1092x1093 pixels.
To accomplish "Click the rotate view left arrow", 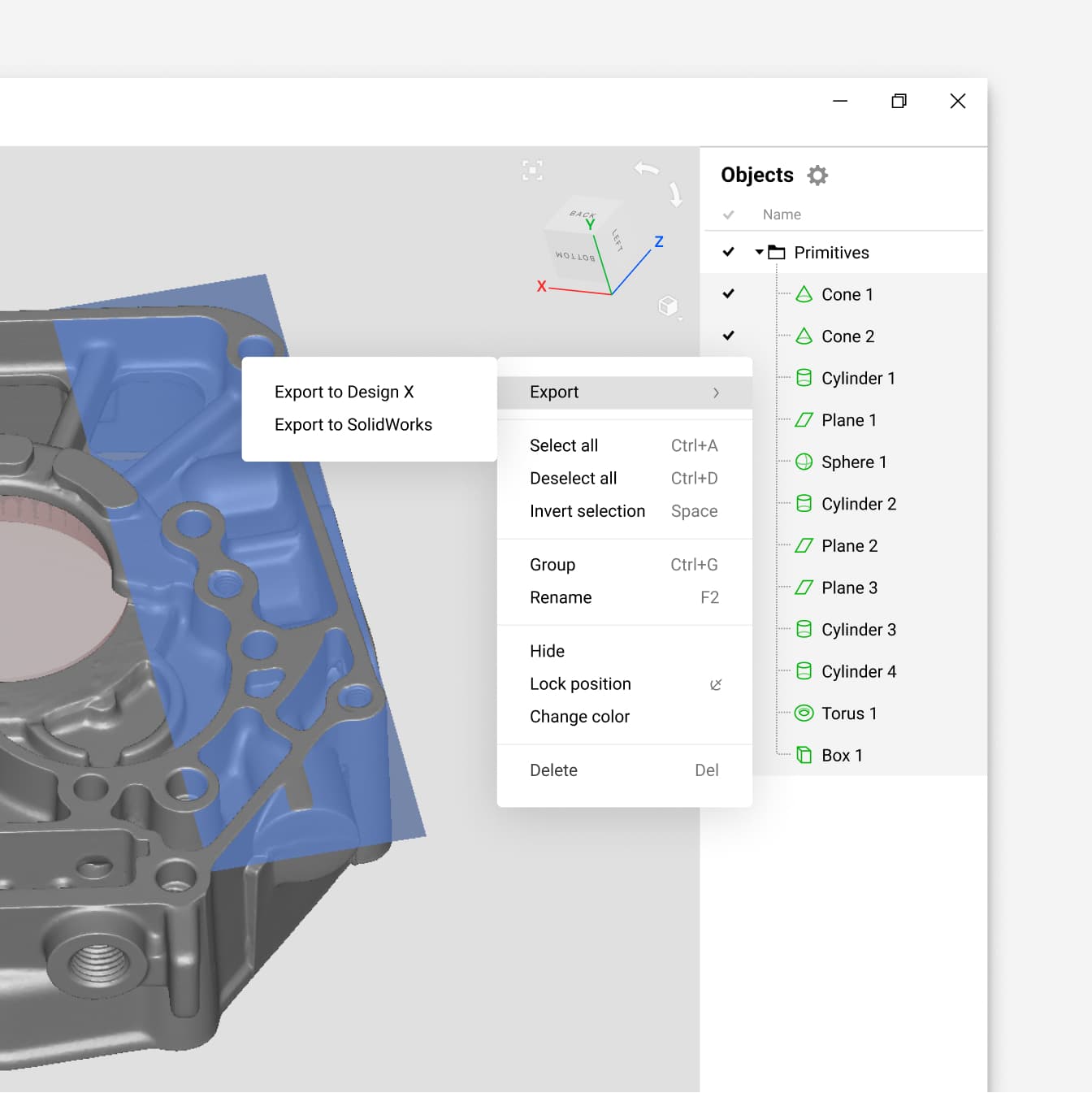I will click(x=647, y=168).
